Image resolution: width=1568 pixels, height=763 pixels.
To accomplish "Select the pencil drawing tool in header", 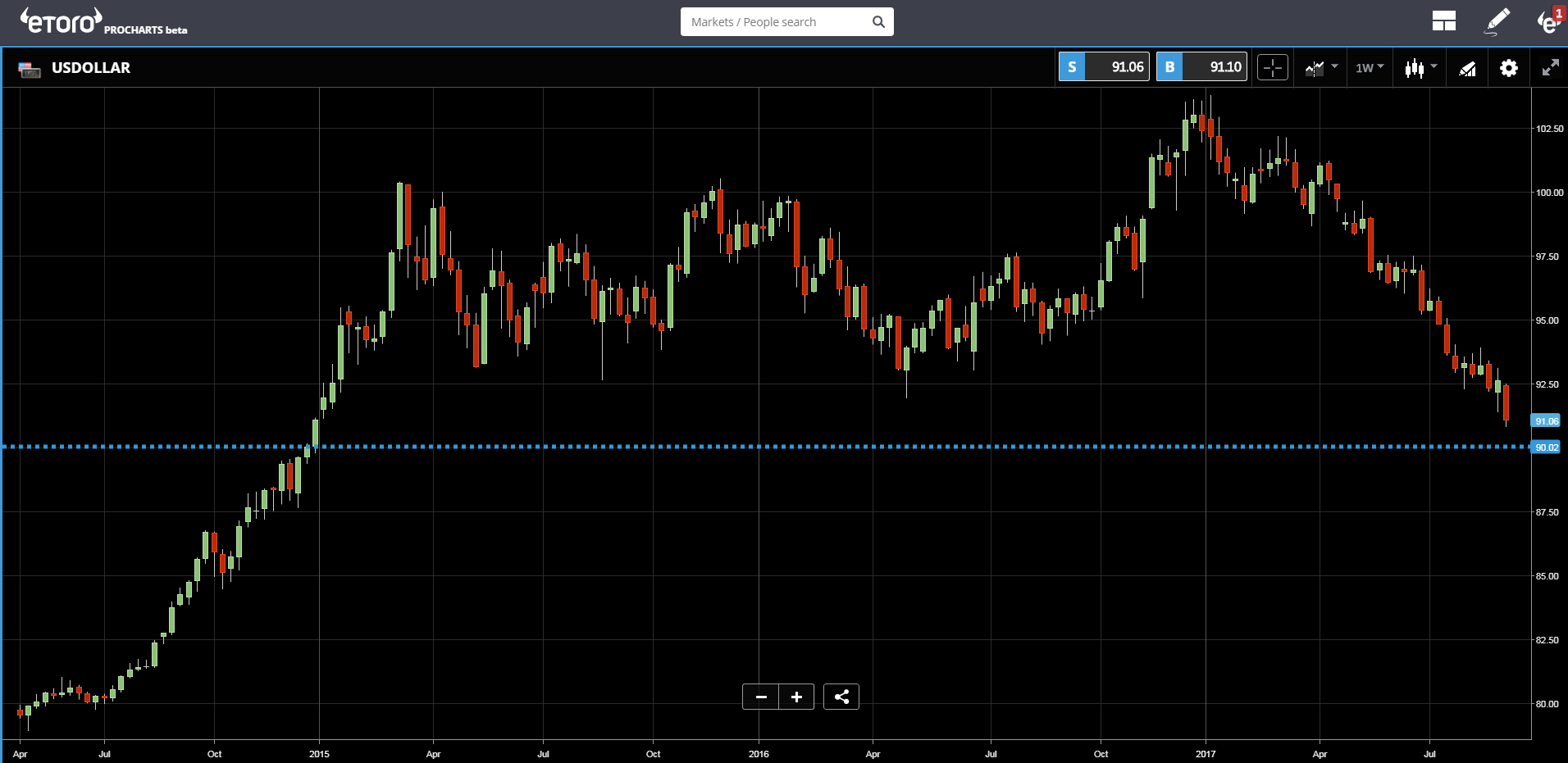I will click(1497, 22).
